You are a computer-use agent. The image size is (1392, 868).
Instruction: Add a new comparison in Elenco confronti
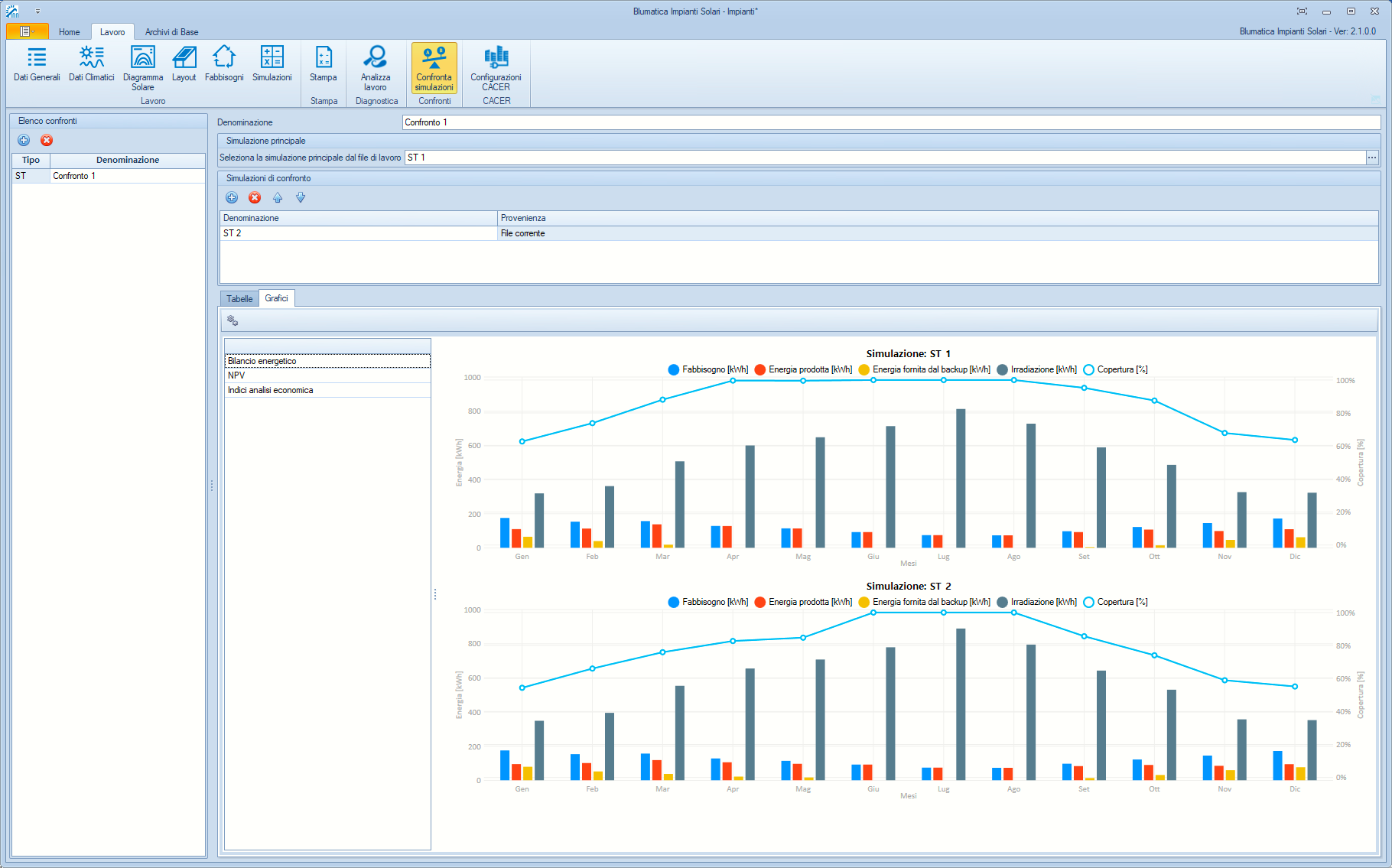24,141
